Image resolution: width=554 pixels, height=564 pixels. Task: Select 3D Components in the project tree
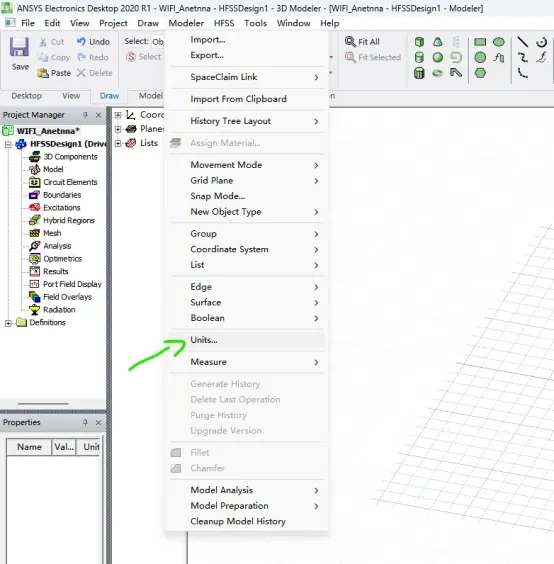[70, 157]
